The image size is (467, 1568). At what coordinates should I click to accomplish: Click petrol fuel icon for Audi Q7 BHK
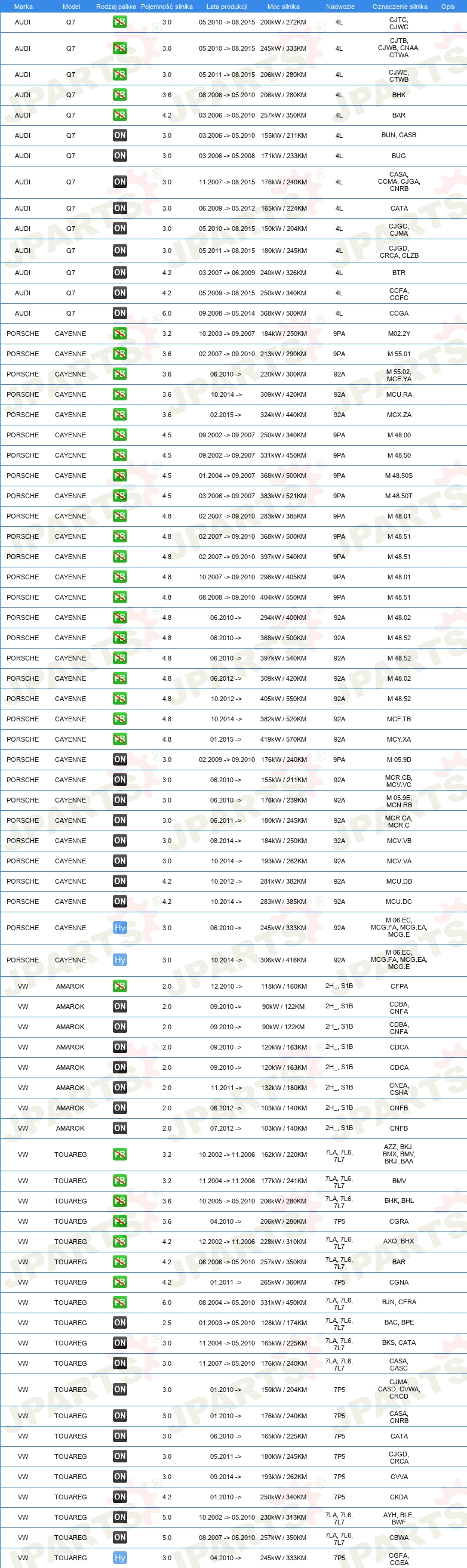(x=120, y=95)
